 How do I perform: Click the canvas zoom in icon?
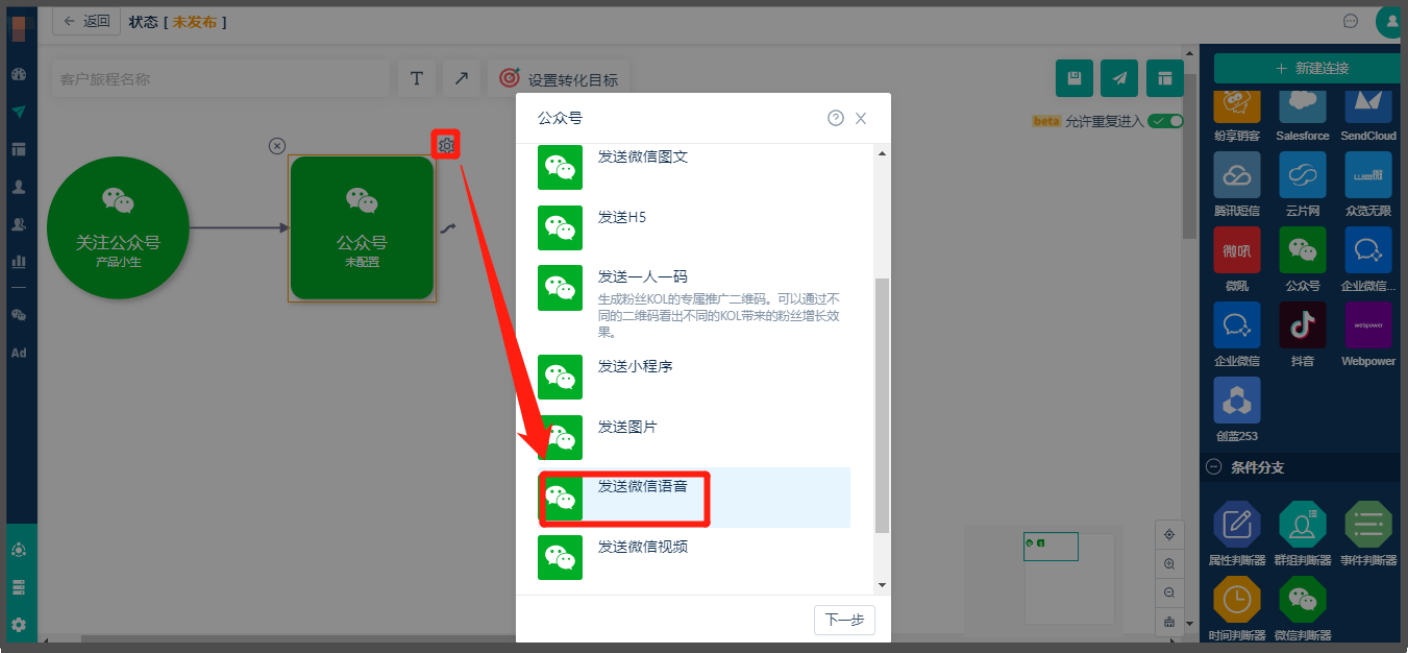tap(1169, 564)
